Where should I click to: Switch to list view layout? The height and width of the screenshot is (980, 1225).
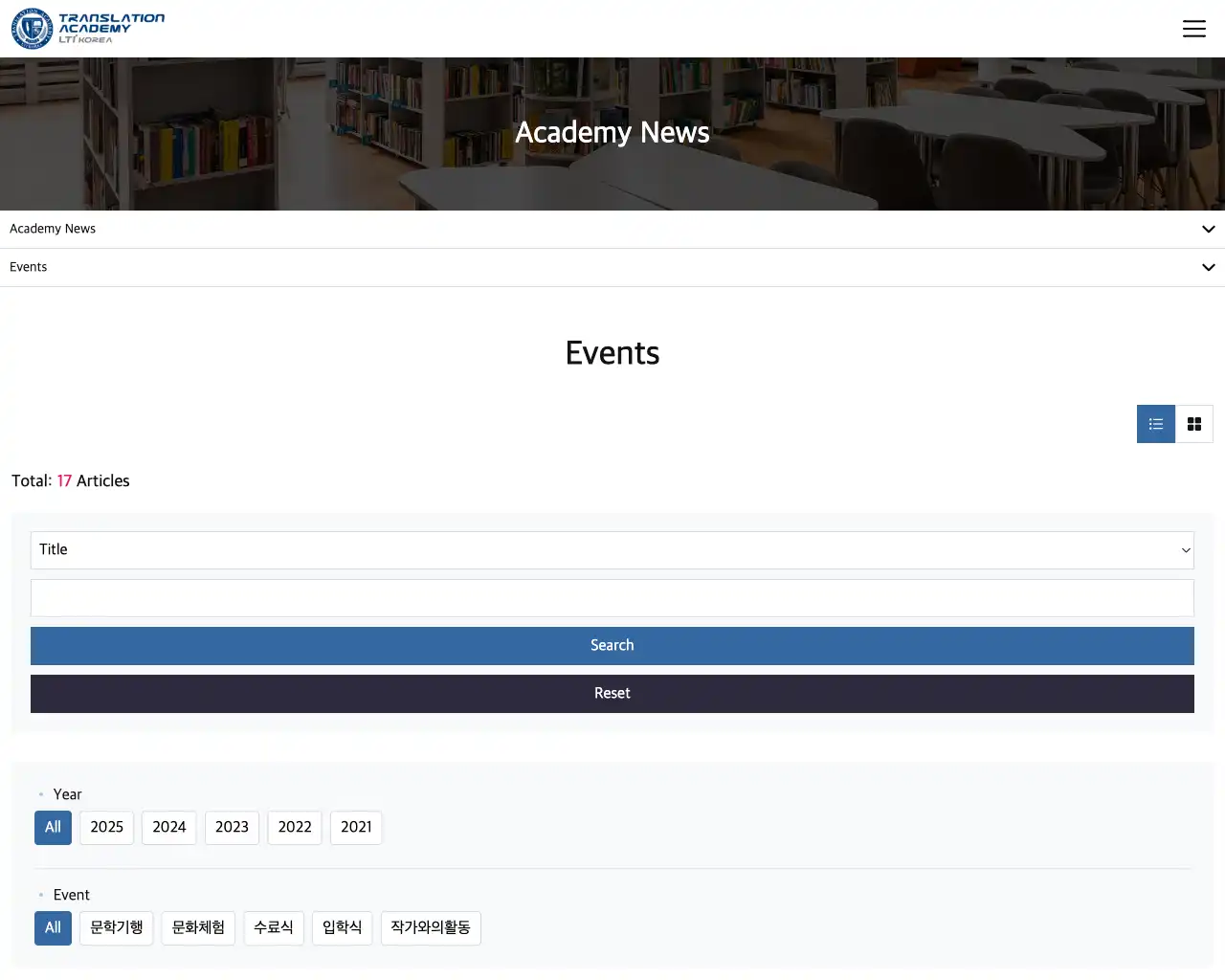click(1155, 424)
